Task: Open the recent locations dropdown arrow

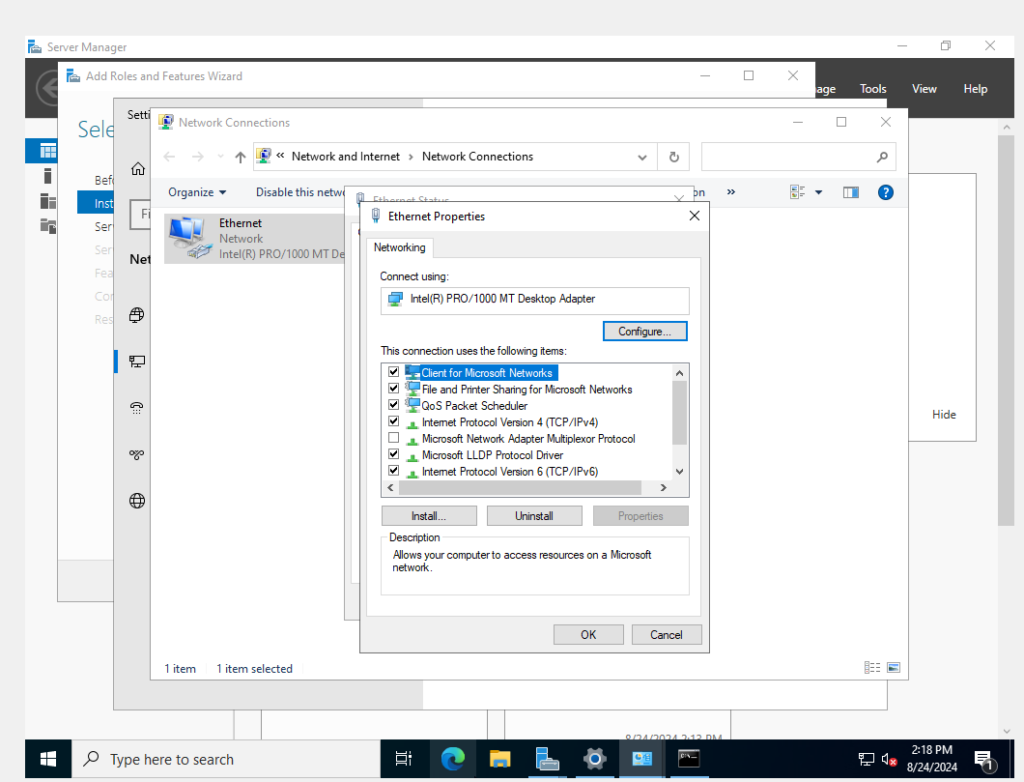Action: [x=221, y=157]
